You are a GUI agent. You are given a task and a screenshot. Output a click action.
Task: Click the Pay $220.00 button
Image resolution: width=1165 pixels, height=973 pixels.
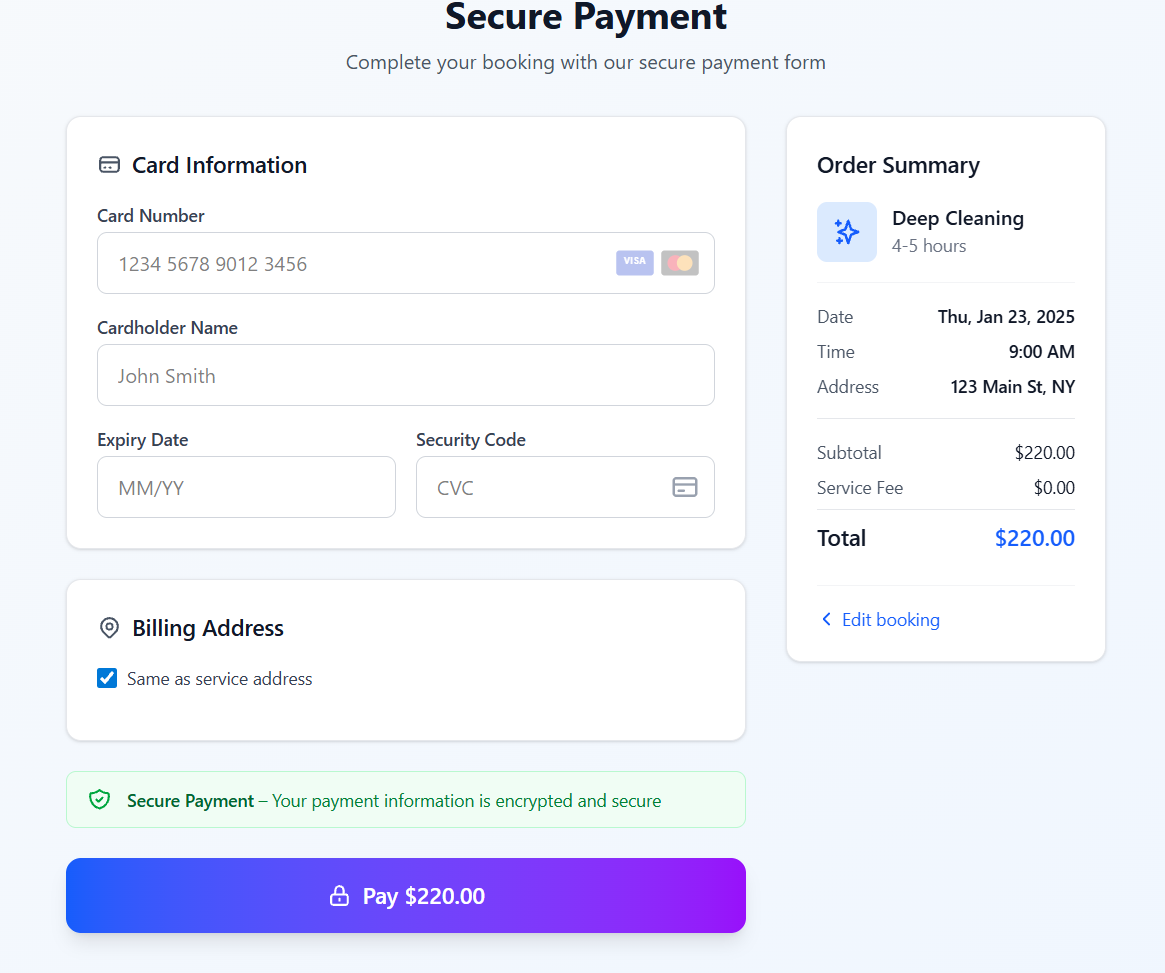[405, 895]
